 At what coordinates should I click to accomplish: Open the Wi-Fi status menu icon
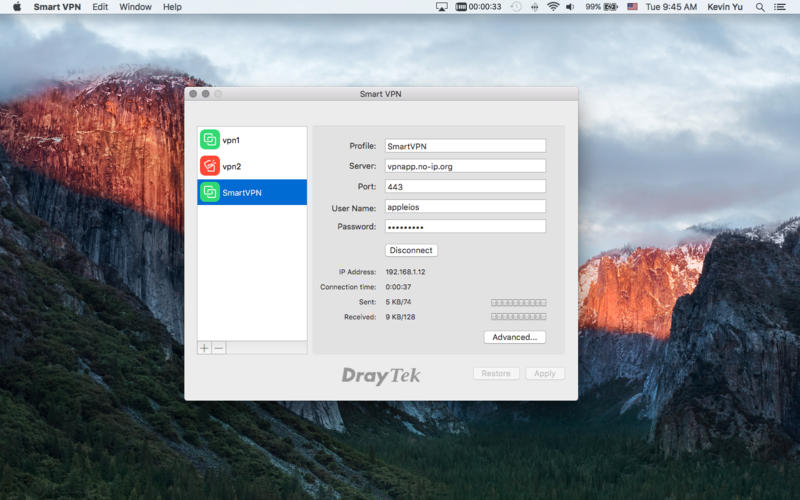click(553, 7)
